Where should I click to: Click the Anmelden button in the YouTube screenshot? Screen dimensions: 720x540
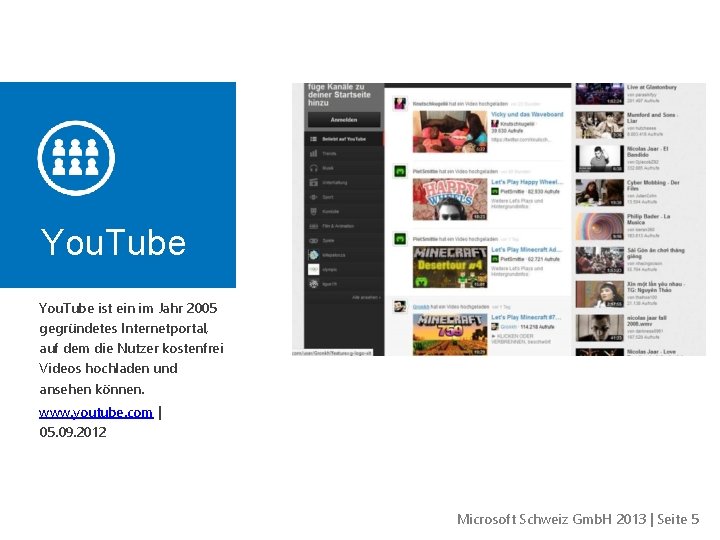[x=344, y=120]
